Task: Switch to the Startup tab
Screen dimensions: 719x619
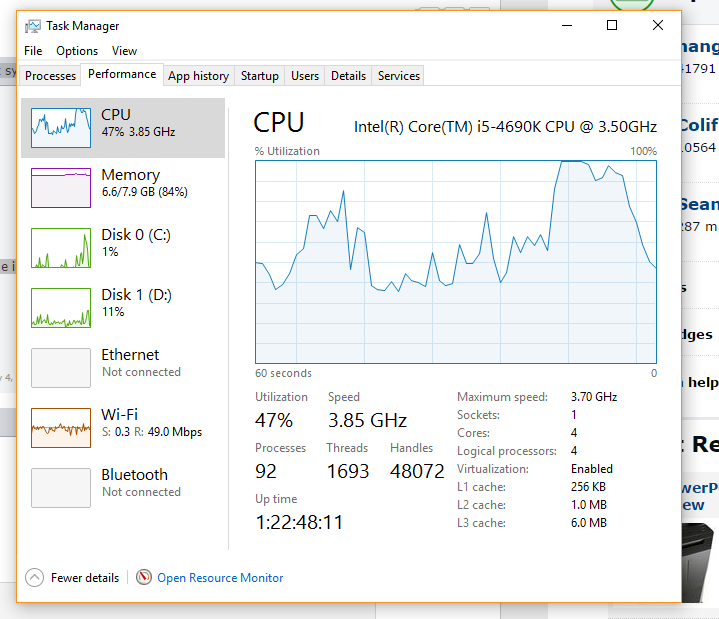Action: (x=260, y=76)
